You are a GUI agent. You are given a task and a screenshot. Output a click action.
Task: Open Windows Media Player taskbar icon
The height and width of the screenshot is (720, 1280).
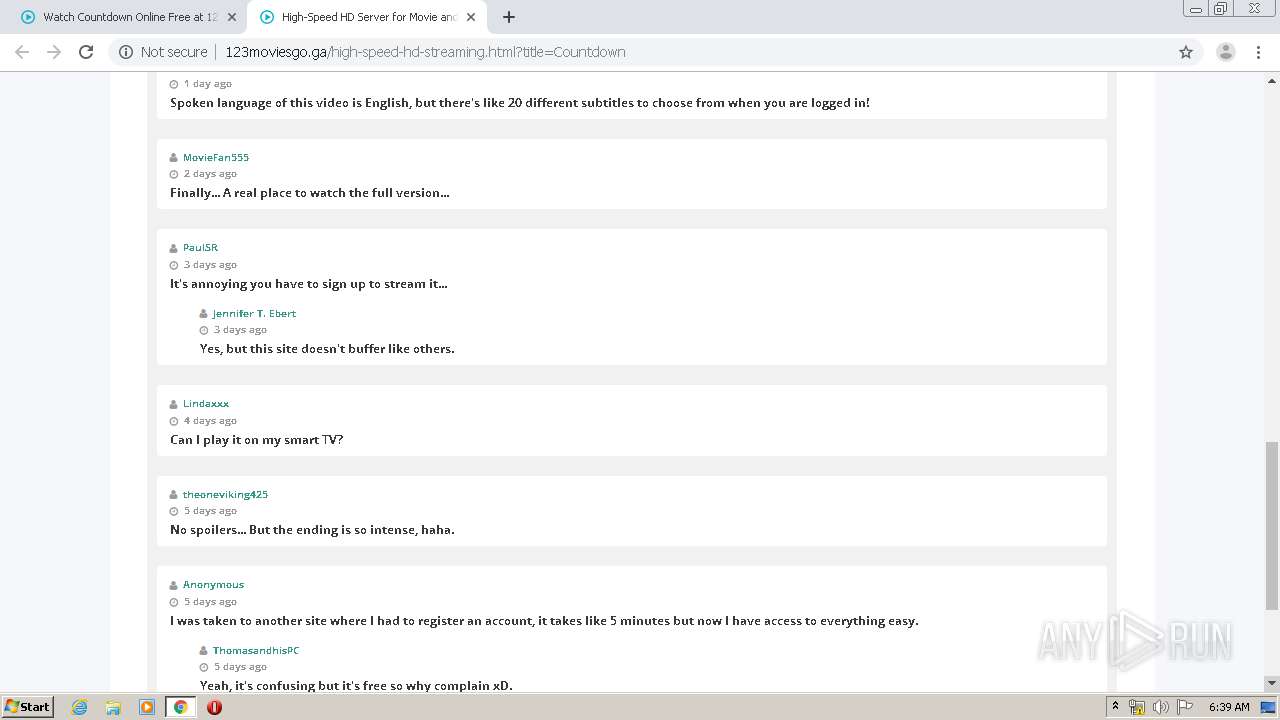point(147,707)
